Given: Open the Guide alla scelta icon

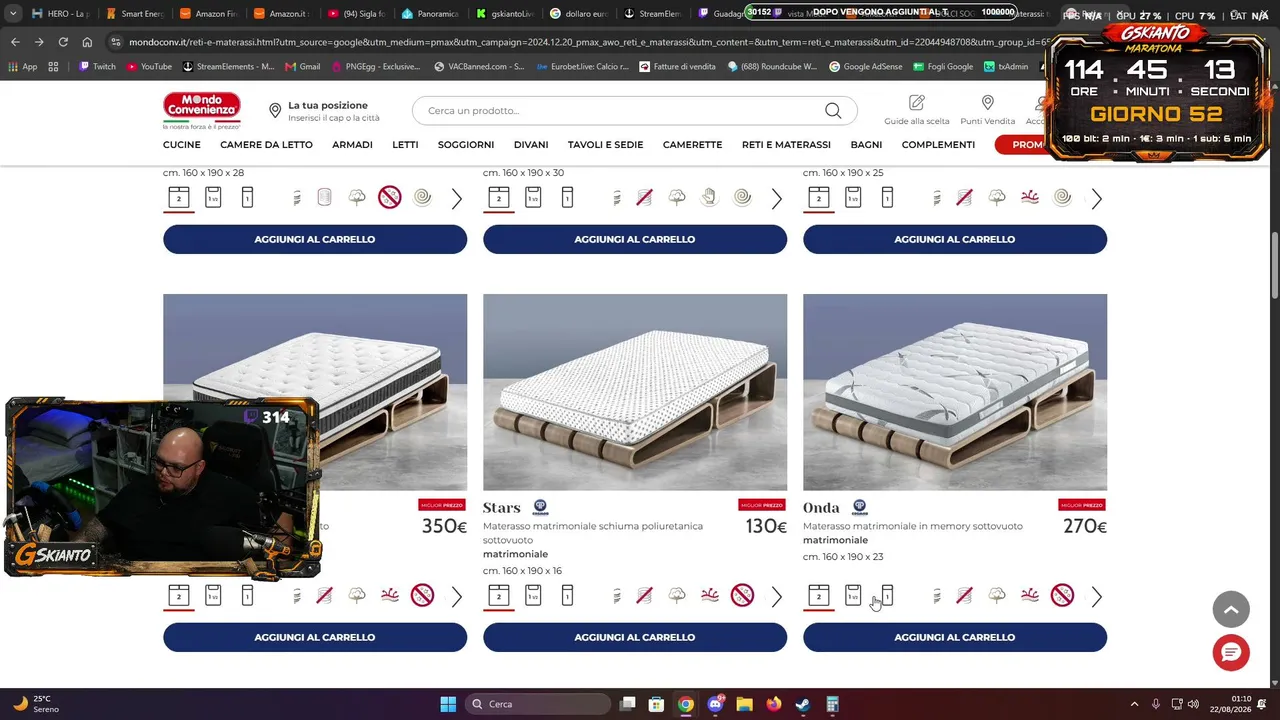Looking at the screenshot, I should [x=916, y=103].
